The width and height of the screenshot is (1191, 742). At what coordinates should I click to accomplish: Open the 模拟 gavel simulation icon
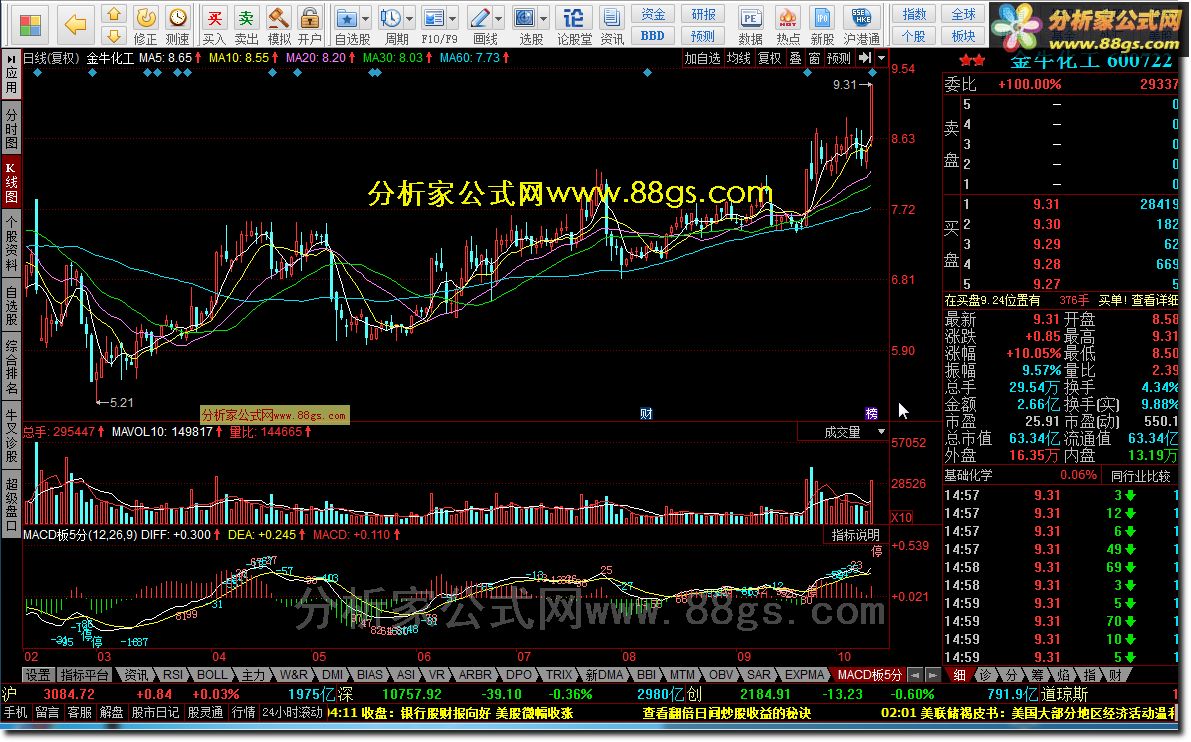click(x=279, y=17)
